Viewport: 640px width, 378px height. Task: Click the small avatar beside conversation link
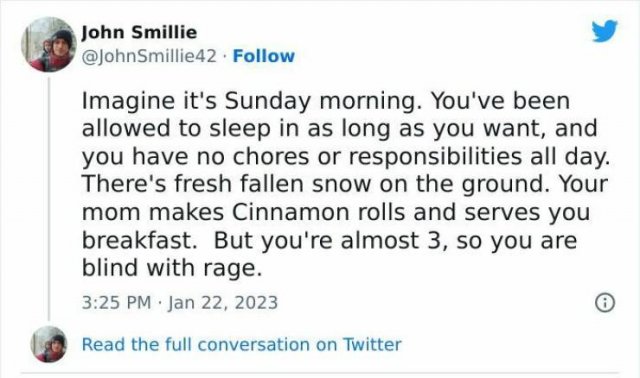click(x=49, y=344)
